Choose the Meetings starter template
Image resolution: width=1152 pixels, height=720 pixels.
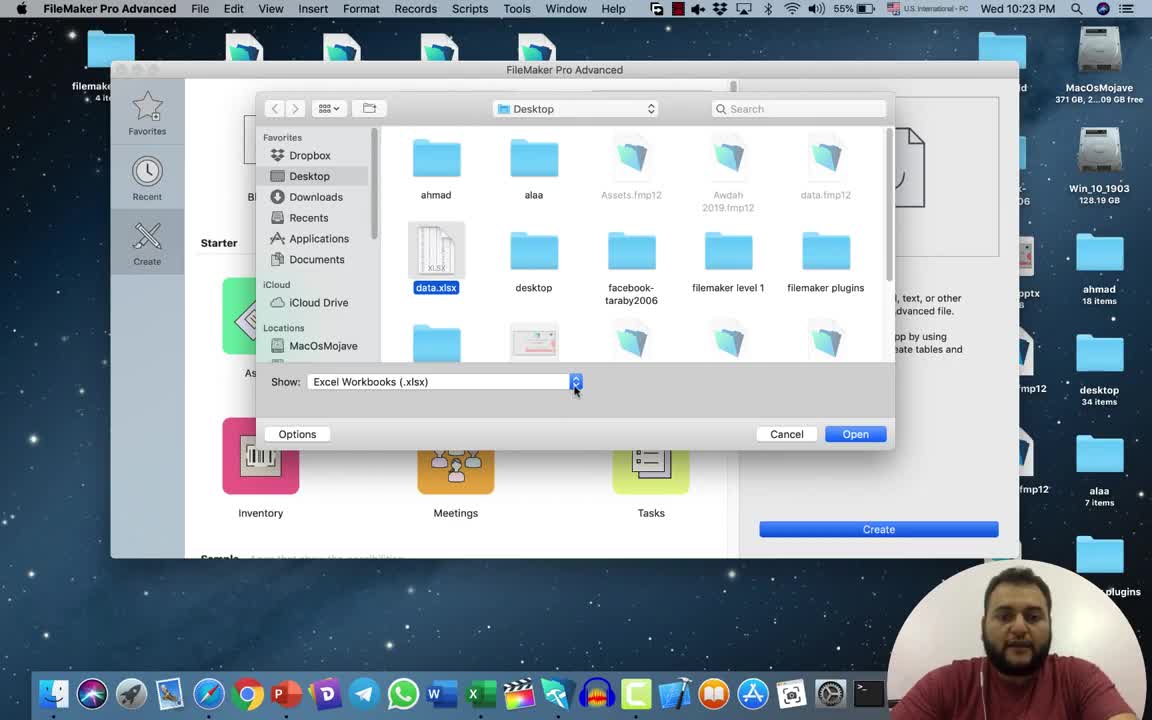click(456, 470)
